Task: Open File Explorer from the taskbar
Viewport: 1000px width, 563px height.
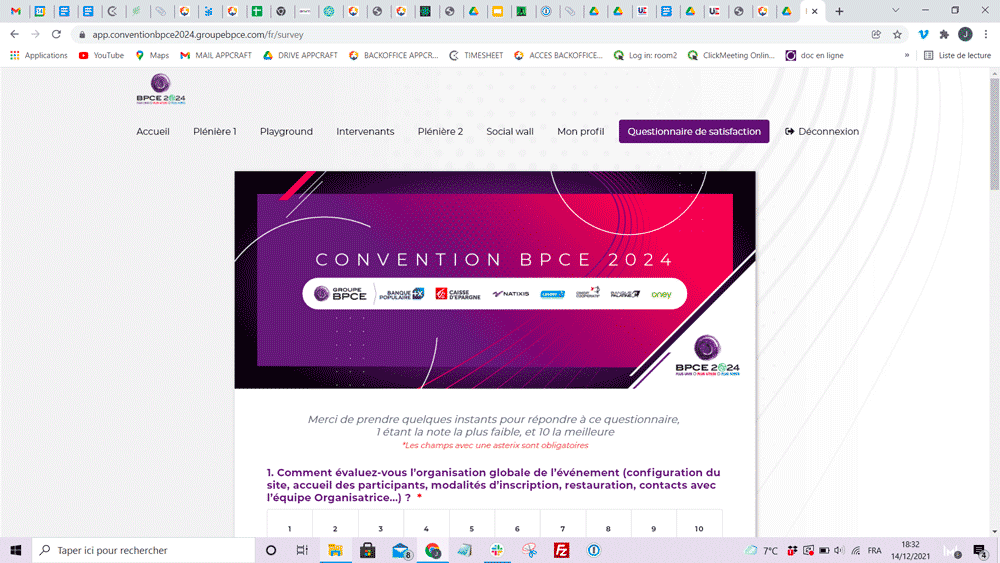Action: pyautogui.click(x=335, y=550)
